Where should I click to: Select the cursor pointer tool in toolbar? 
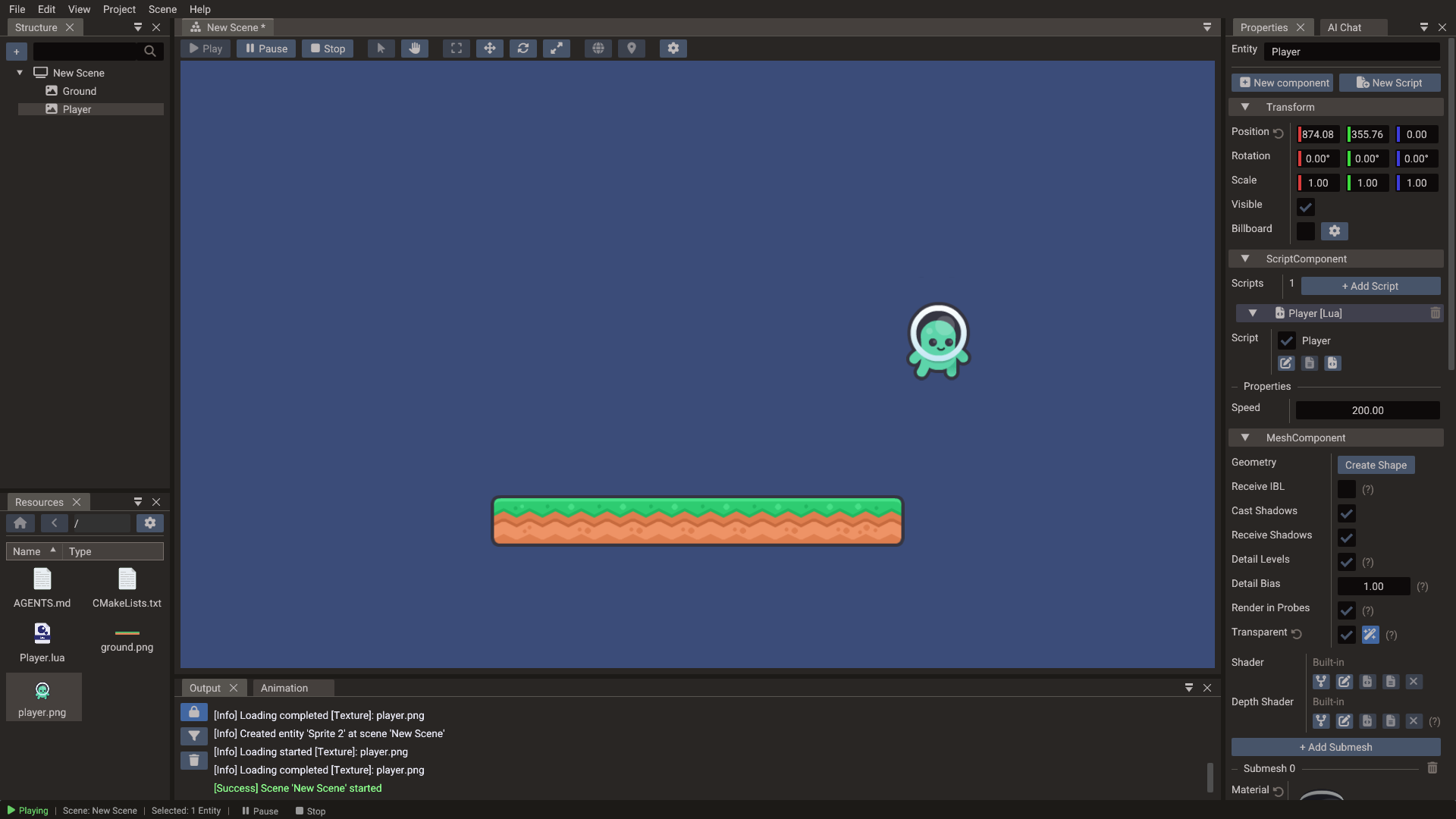click(381, 49)
